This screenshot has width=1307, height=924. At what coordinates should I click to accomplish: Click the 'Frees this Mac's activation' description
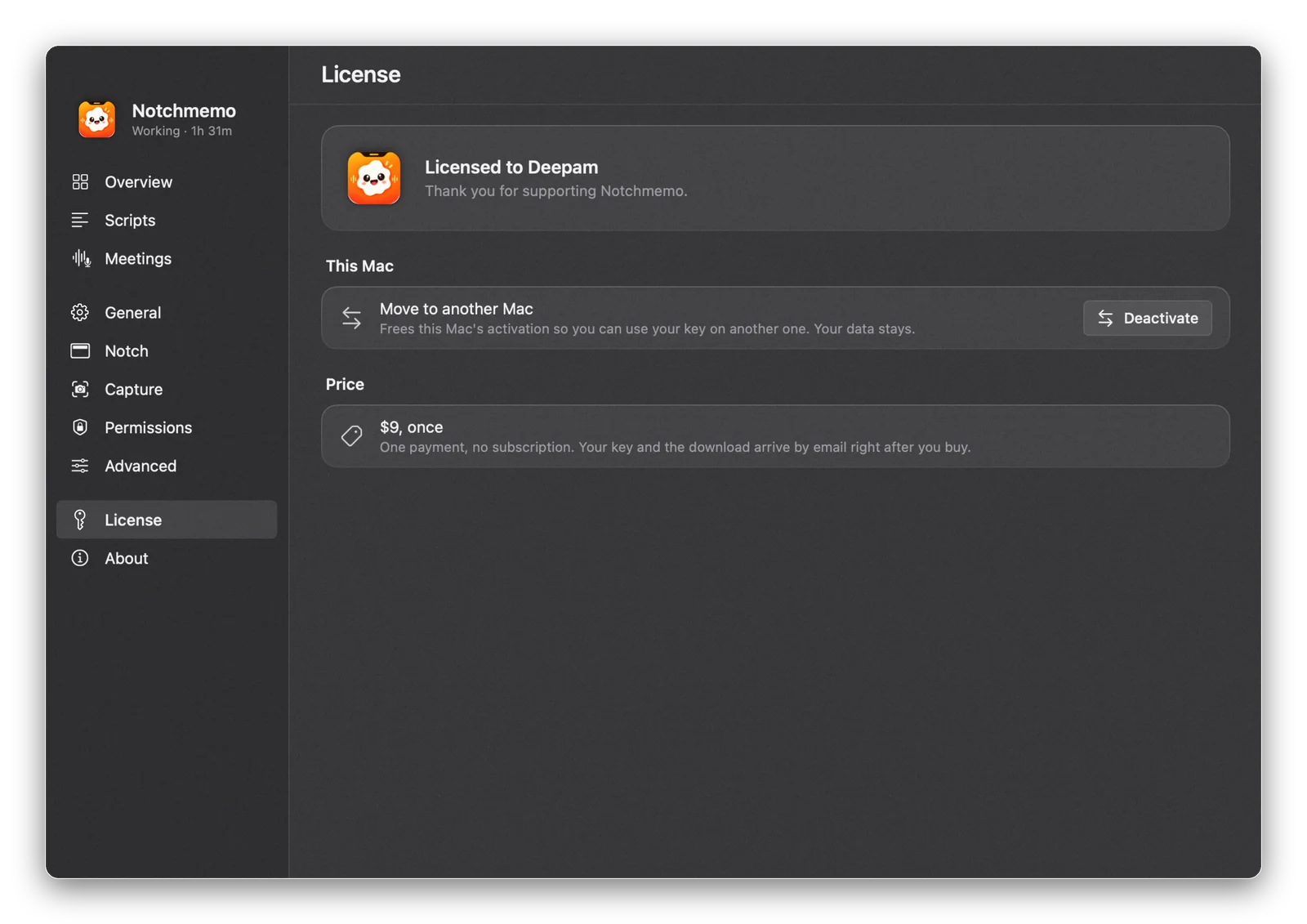647,328
